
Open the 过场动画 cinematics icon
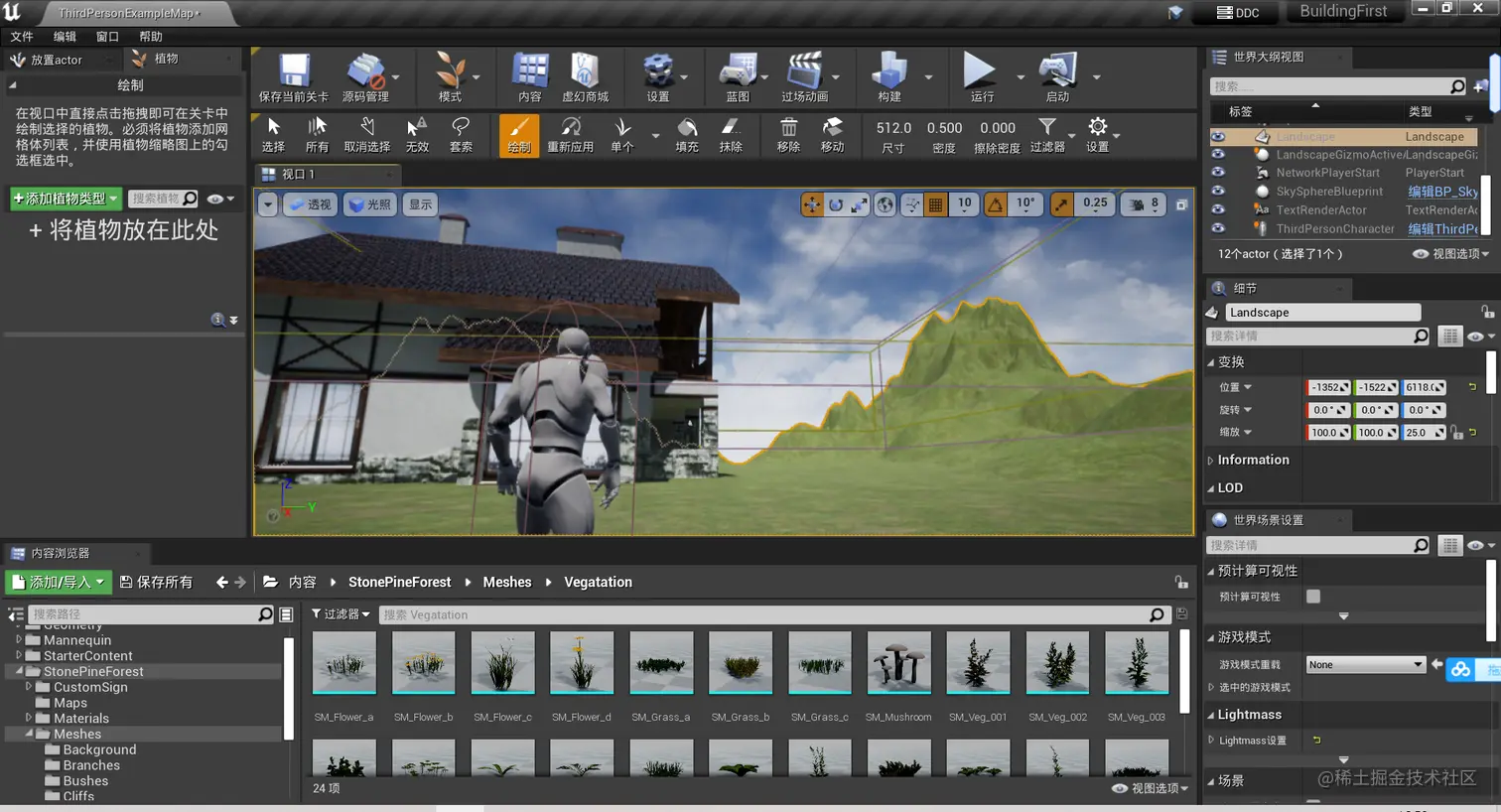click(804, 73)
